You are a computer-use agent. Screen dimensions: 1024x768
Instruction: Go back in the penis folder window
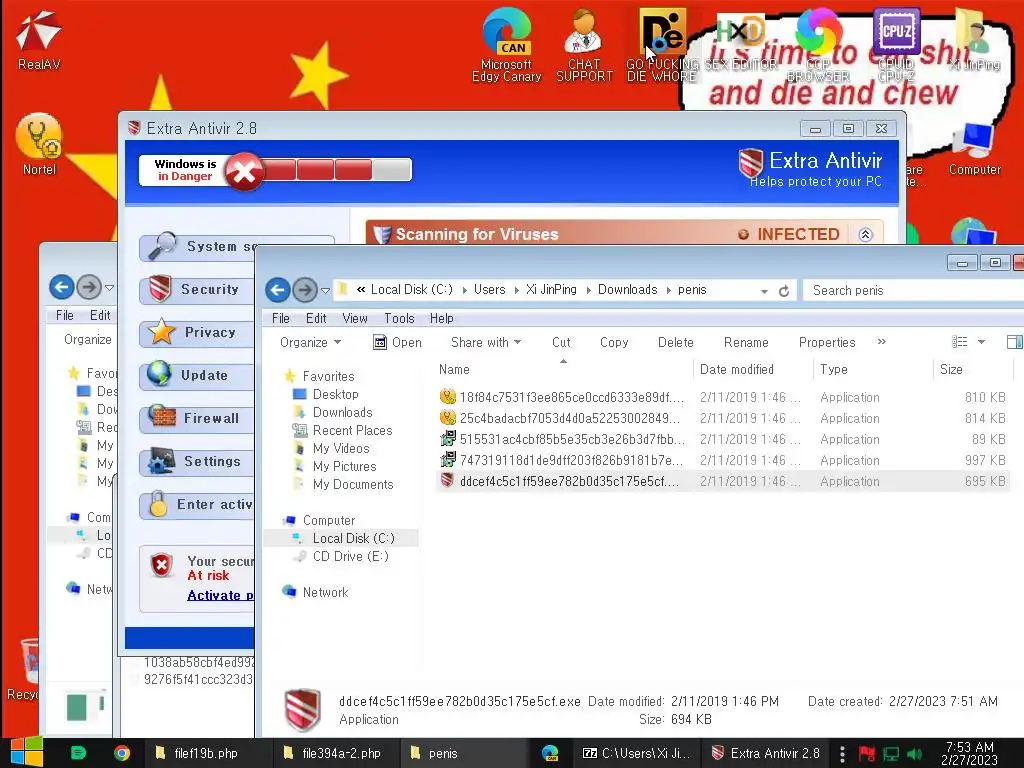pos(278,289)
